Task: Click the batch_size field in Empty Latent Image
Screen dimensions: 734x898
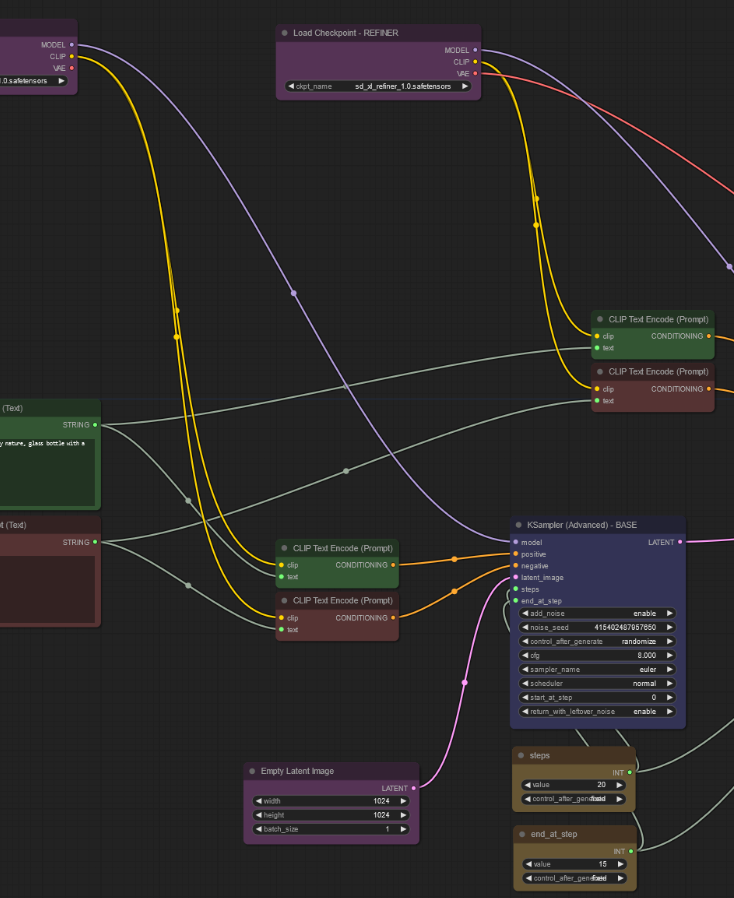Action: click(331, 829)
